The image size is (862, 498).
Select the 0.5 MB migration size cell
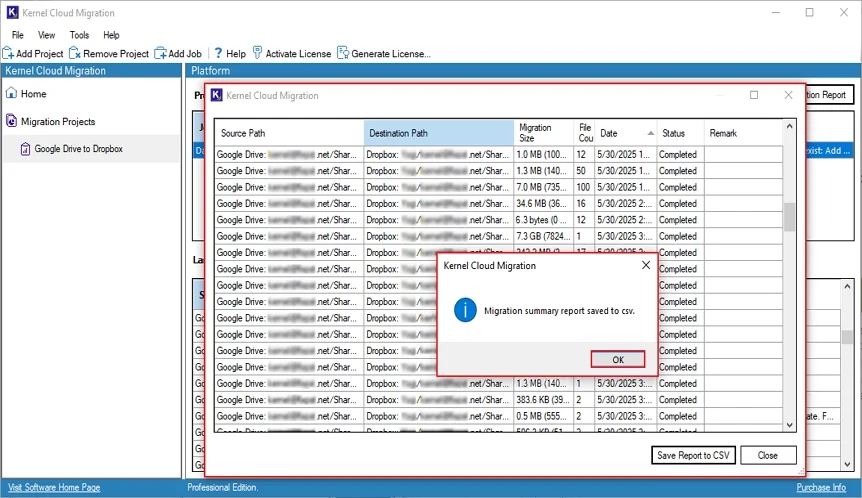pyautogui.click(x=543, y=416)
